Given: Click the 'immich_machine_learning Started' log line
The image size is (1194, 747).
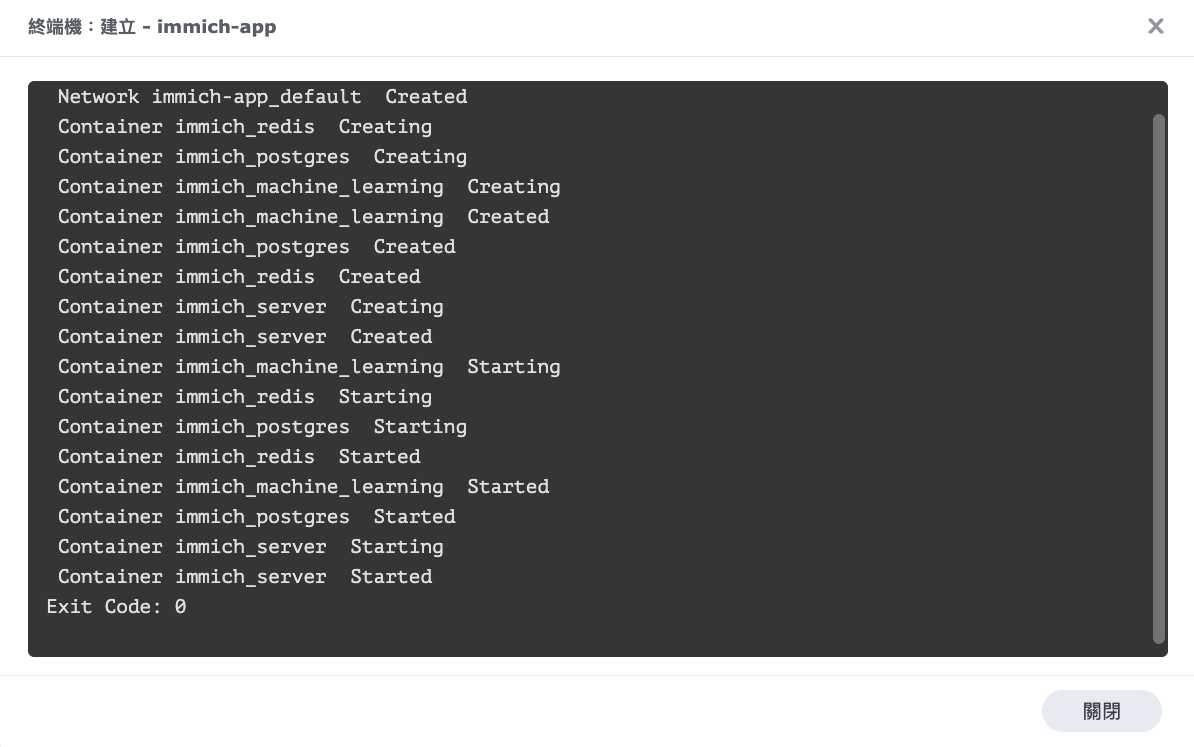Looking at the screenshot, I should click(x=303, y=487).
